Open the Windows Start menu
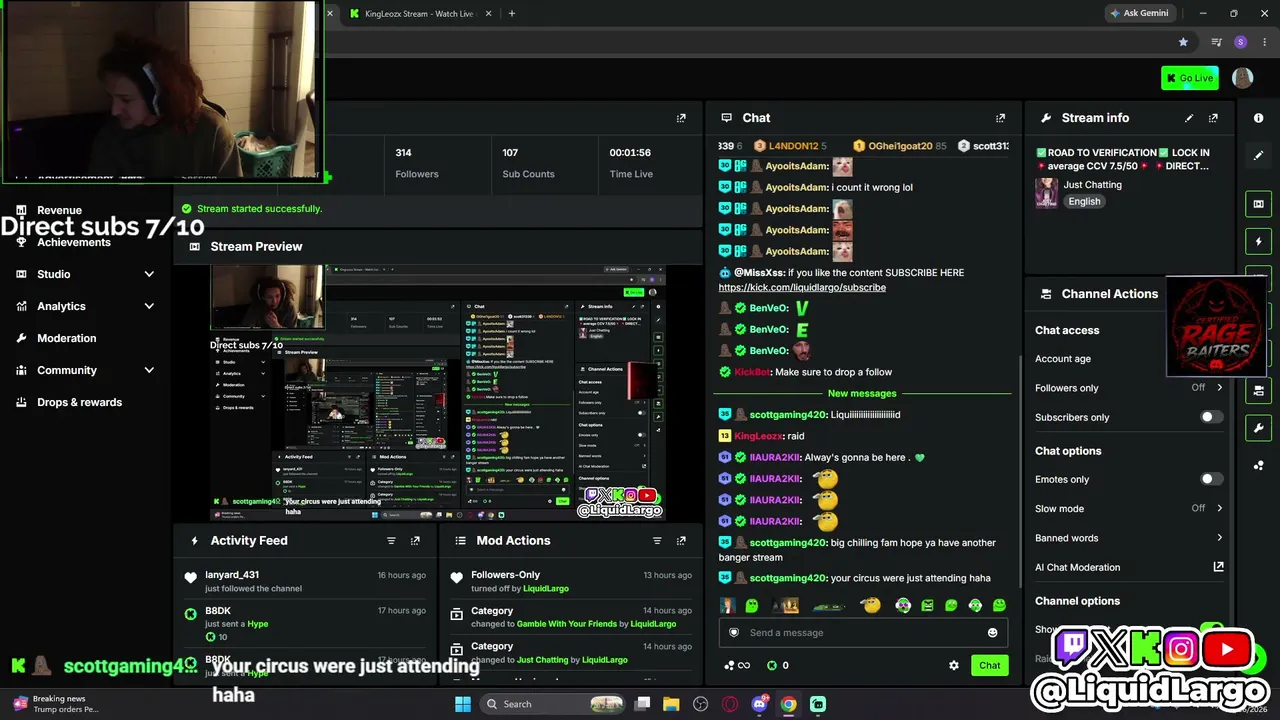This screenshot has width=1280, height=720. coord(463,704)
